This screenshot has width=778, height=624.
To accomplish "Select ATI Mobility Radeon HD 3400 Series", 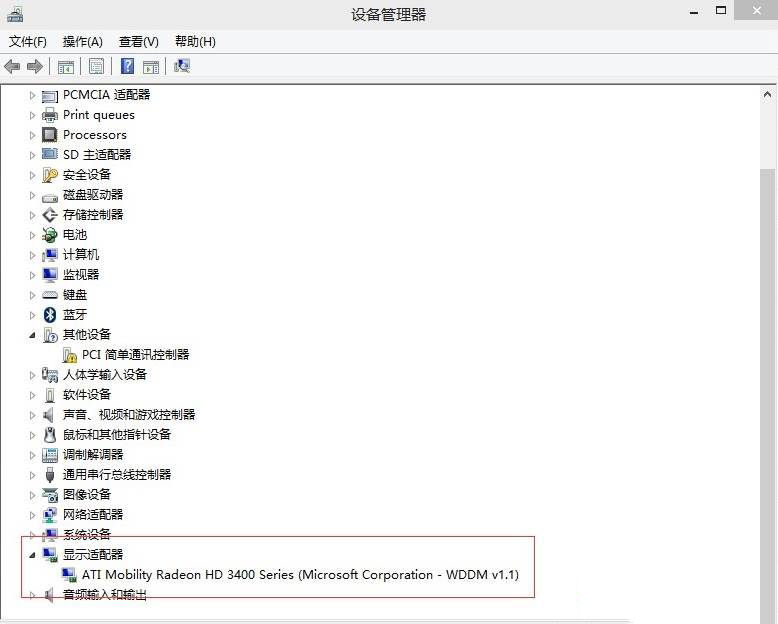I will click(300, 575).
